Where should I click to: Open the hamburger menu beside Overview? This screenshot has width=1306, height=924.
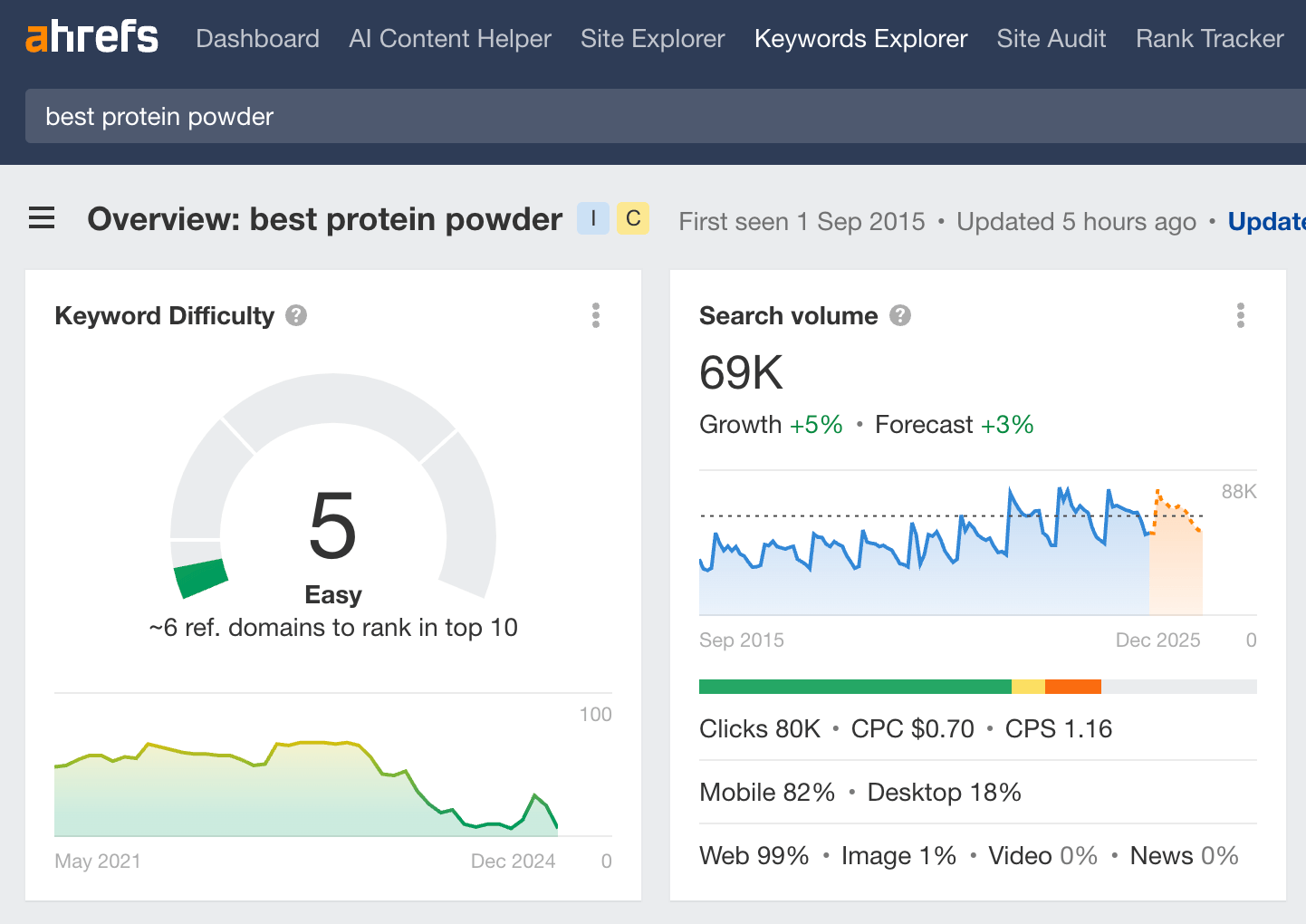[x=42, y=218]
